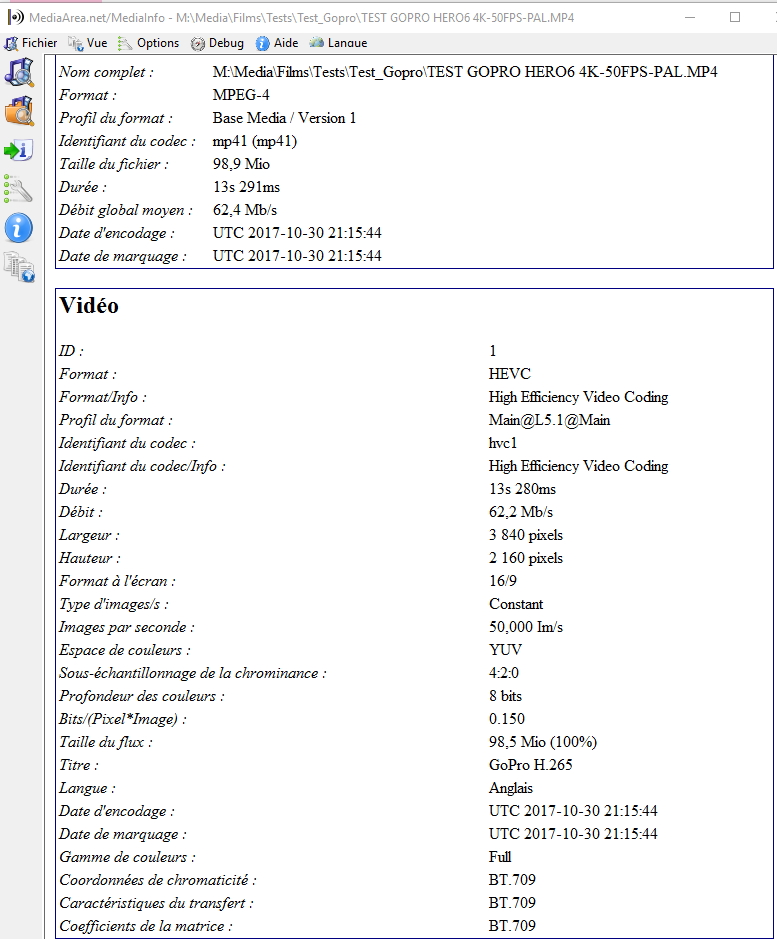Open the Langue menu

[338, 43]
